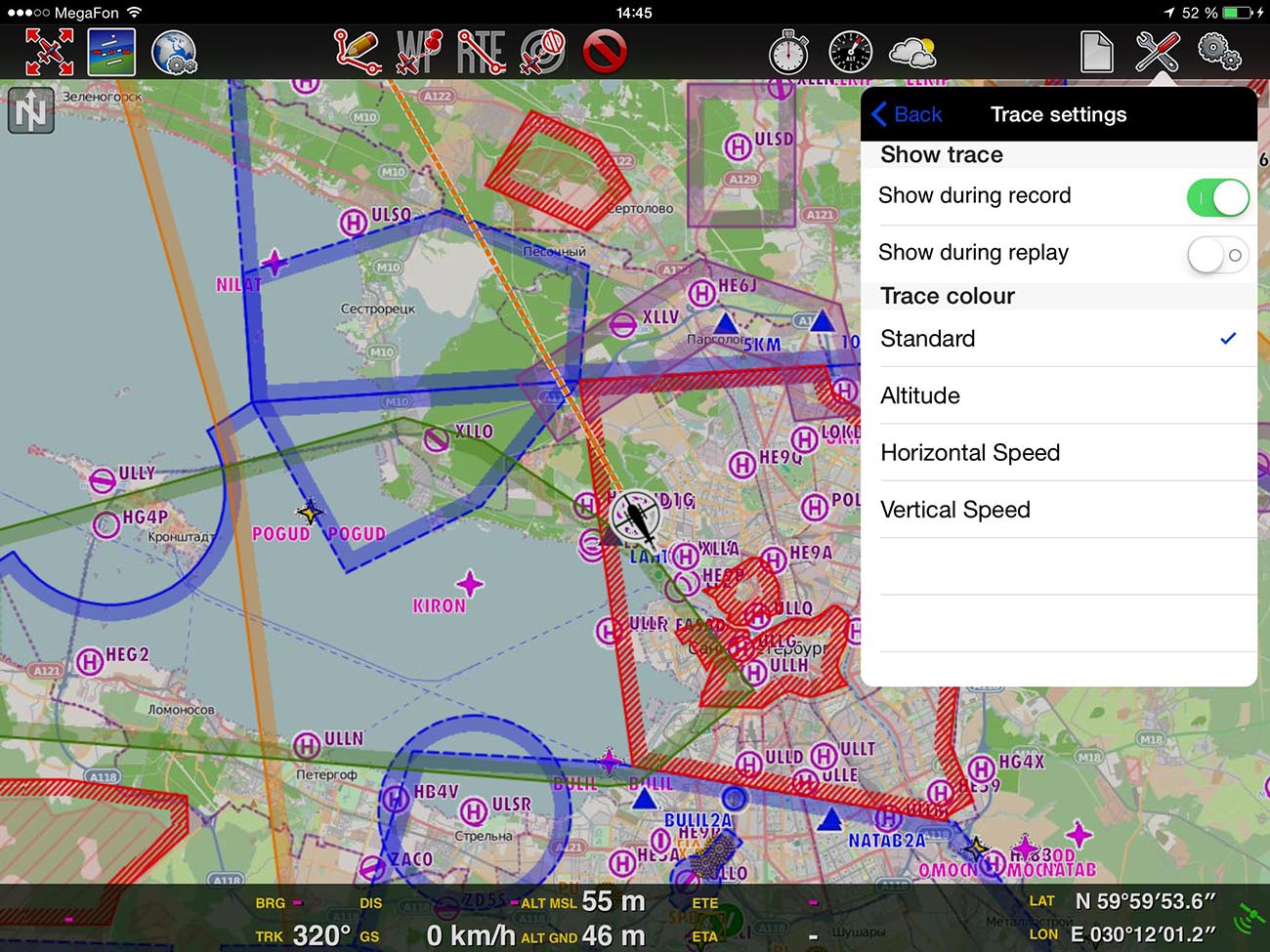This screenshot has height=952, width=1270.
Task: Disable Show during record switch
Action: point(1217,197)
